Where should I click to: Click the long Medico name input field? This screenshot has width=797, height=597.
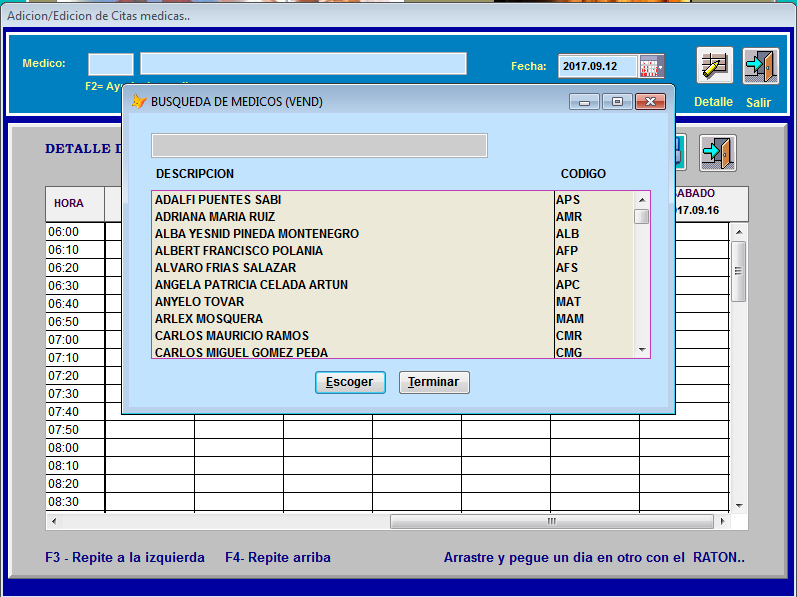pos(303,64)
